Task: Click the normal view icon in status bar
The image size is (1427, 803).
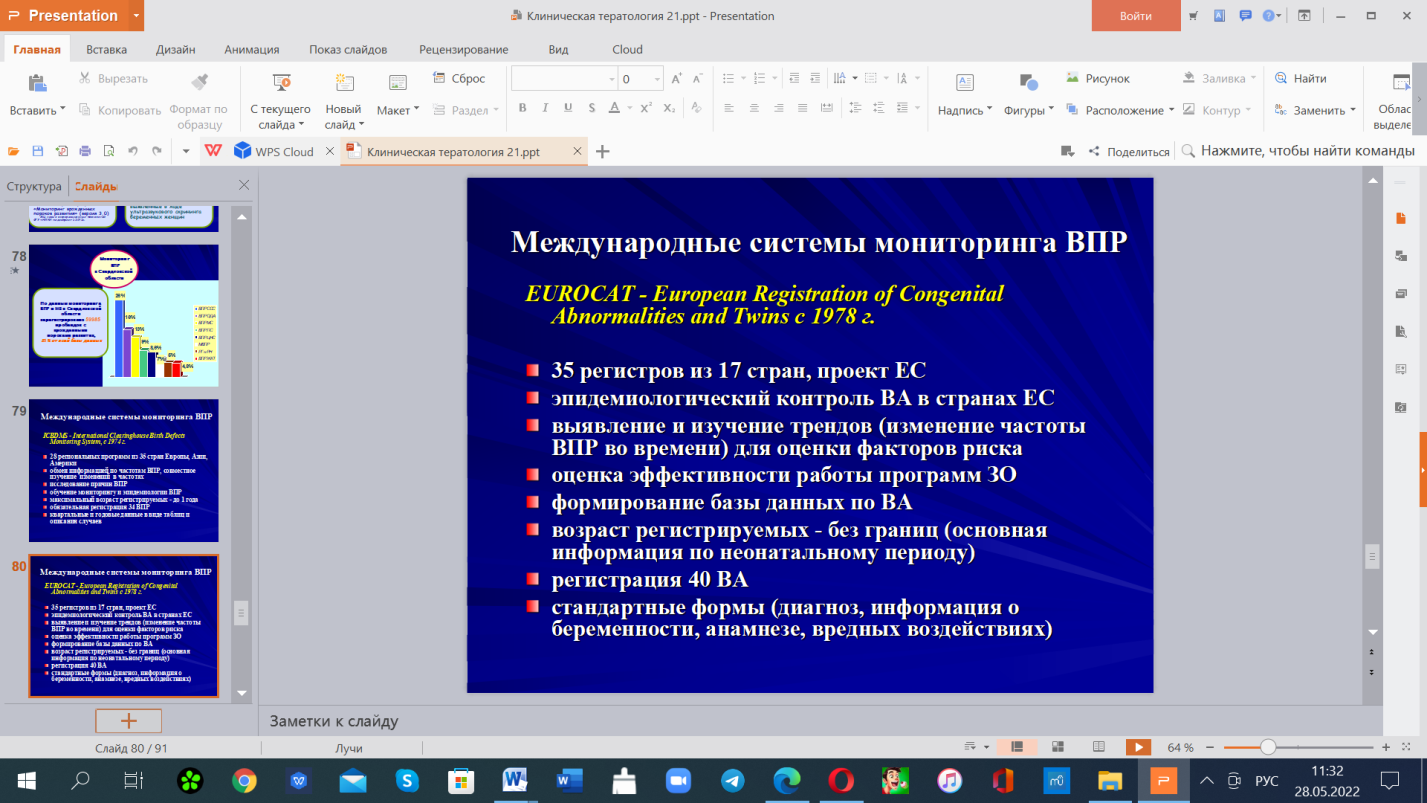Action: pos(1017,747)
